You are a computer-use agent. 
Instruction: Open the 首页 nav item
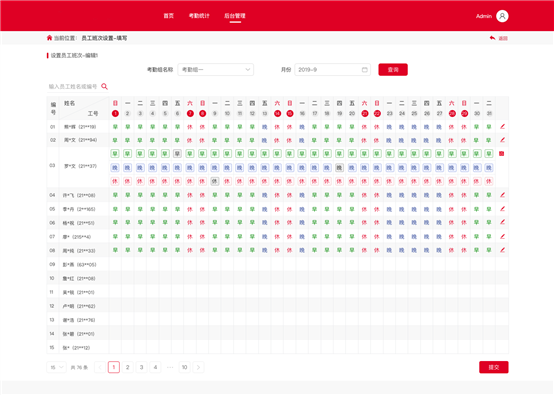[169, 16]
